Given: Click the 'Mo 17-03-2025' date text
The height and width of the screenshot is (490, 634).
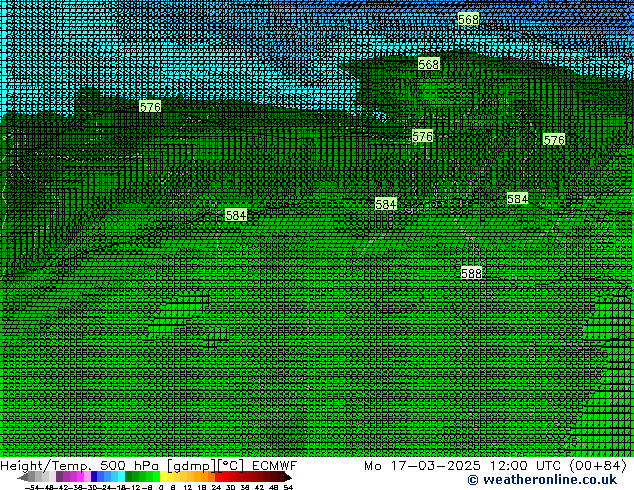Looking at the screenshot, I should (422, 466).
